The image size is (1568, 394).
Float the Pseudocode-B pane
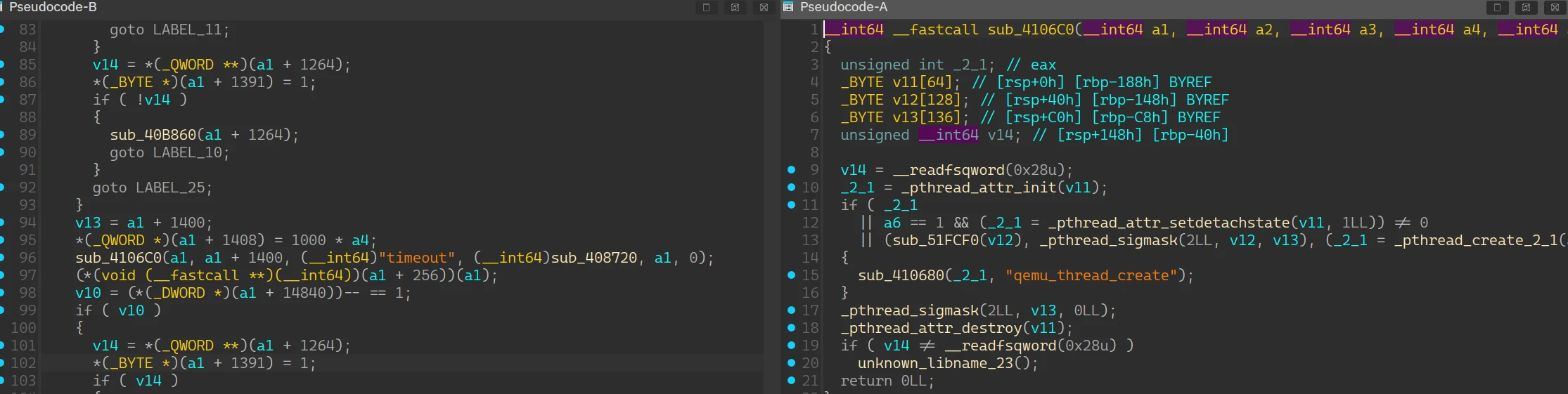tap(735, 8)
